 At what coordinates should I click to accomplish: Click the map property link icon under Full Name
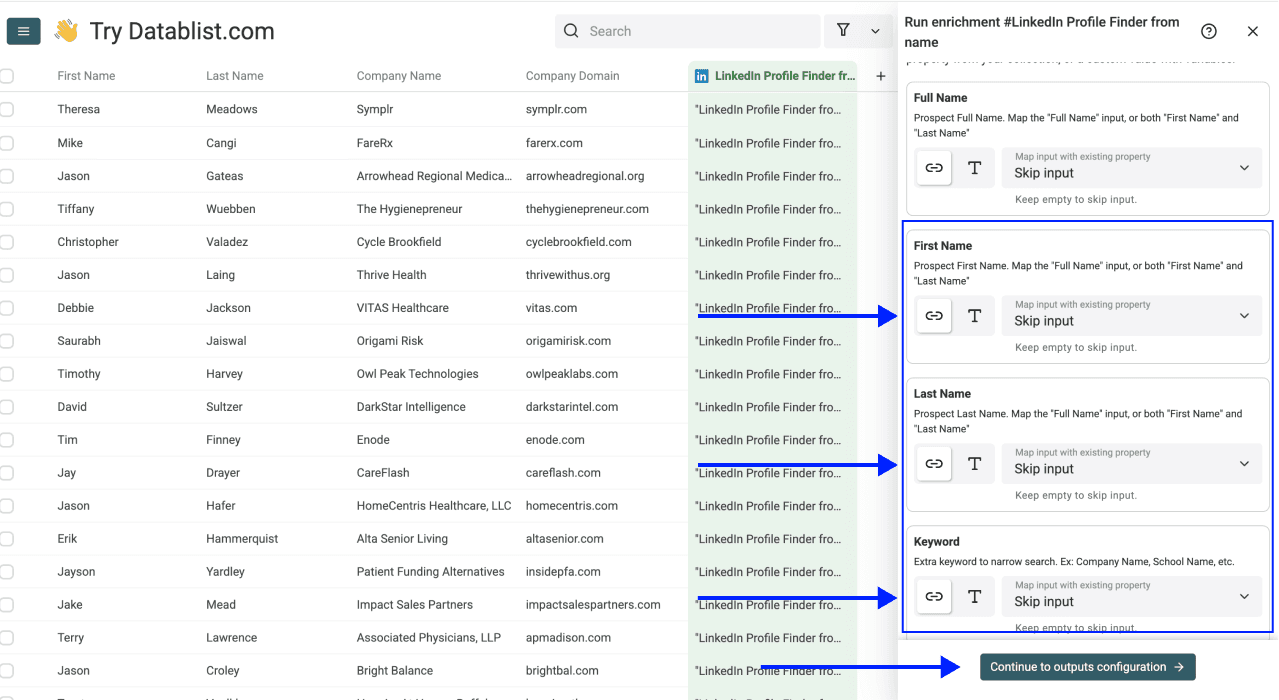pos(933,168)
